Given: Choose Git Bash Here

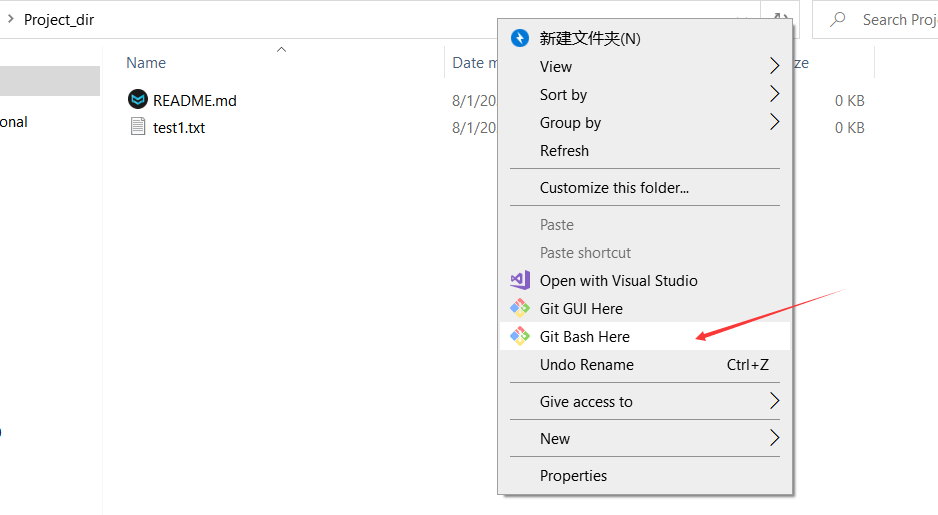Looking at the screenshot, I should click(x=645, y=337).
